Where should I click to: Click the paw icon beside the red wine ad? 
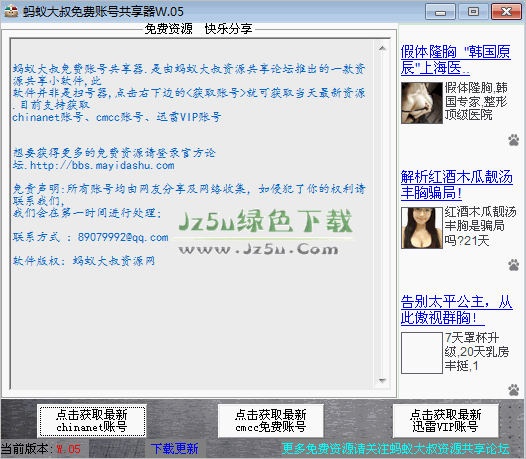[514, 265]
